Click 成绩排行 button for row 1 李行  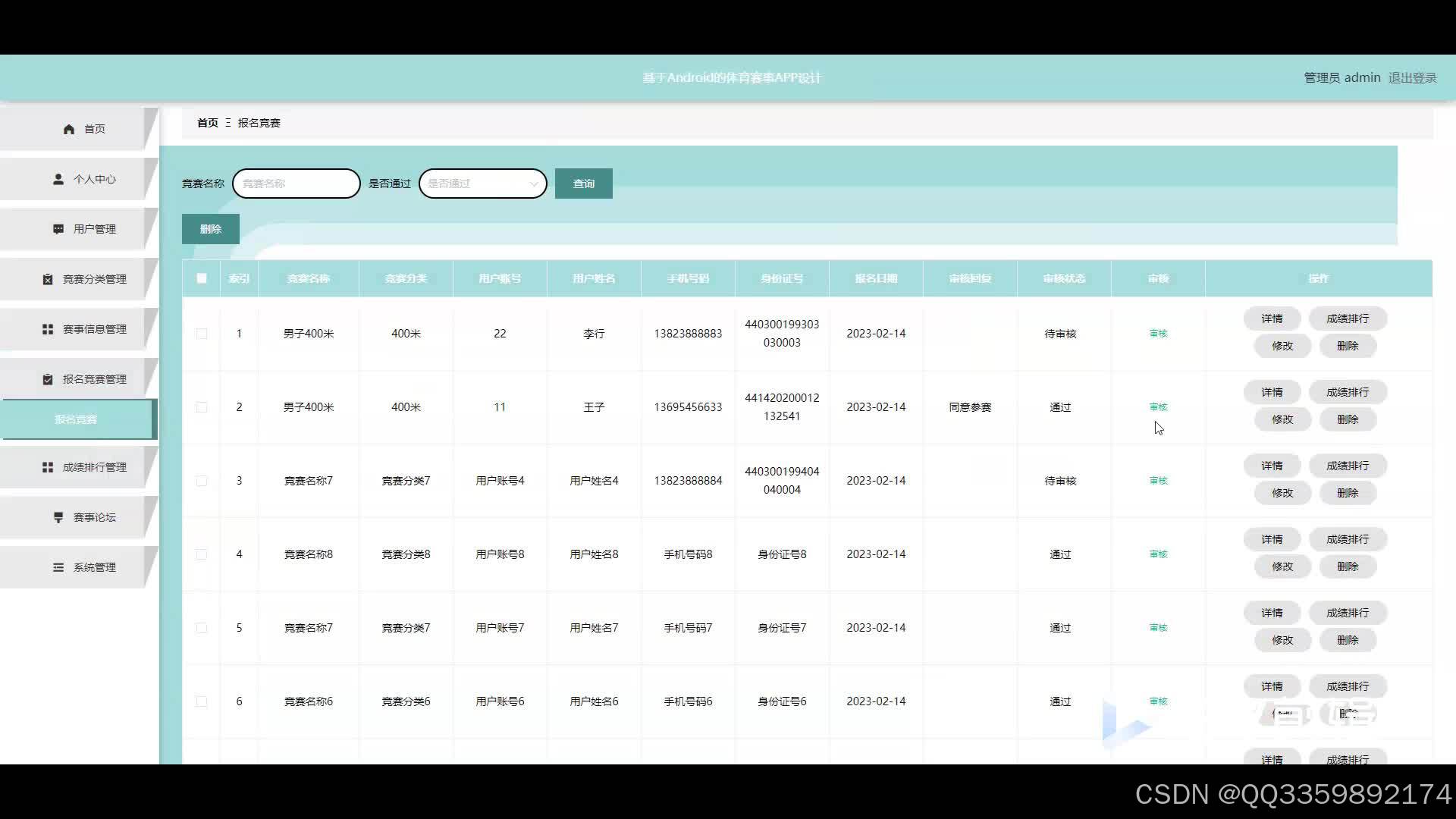(1348, 318)
